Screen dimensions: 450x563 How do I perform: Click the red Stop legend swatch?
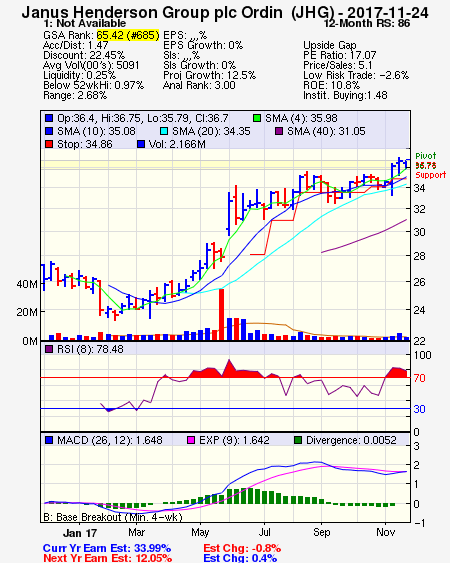click(49, 144)
